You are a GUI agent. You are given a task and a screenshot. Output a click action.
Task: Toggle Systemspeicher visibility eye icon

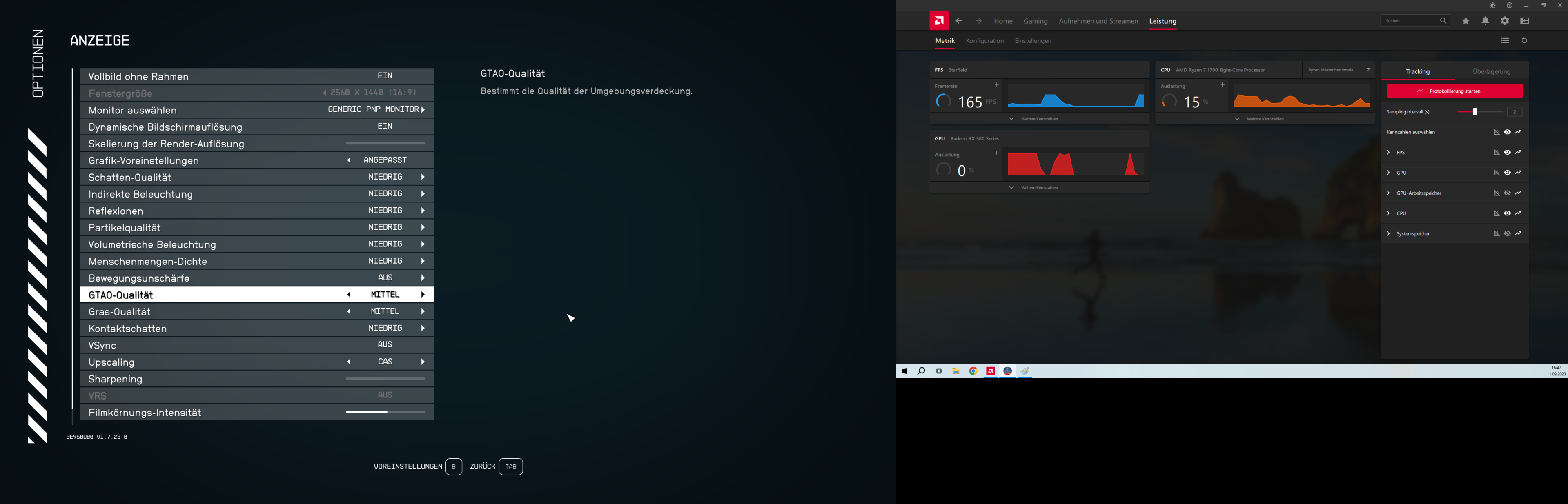1507,234
